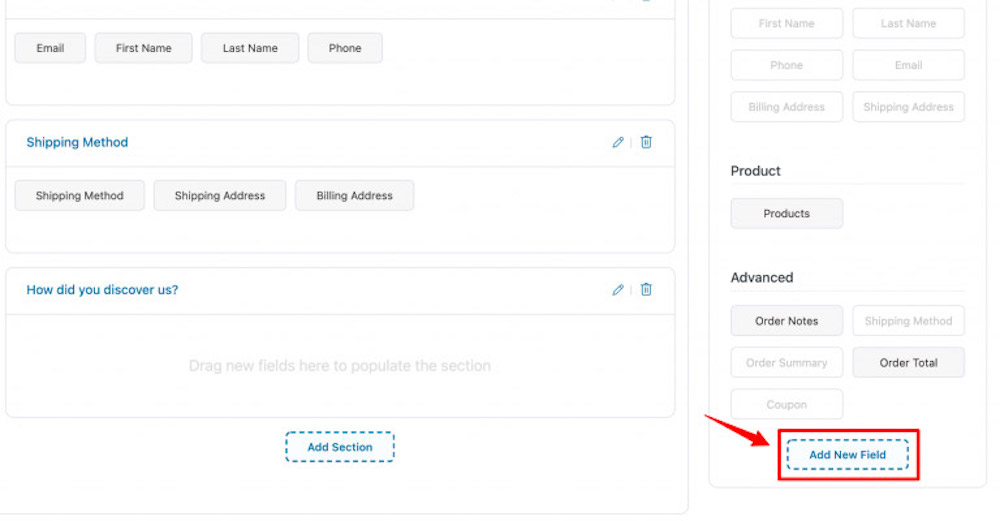1000x521 pixels.
Task: Click the empty drop area for new fields
Action: (340, 366)
